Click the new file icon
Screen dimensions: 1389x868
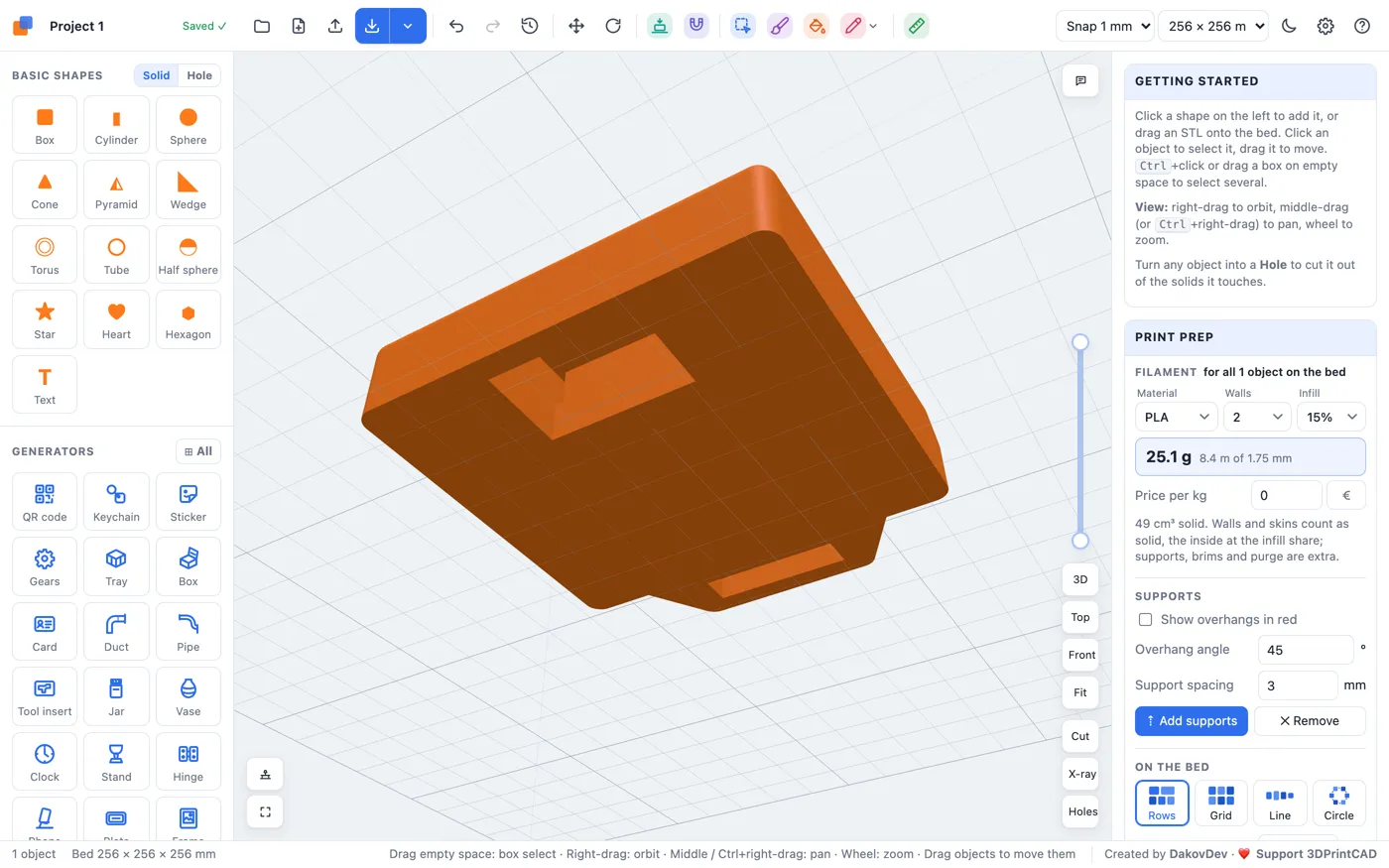click(x=299, y=26)
